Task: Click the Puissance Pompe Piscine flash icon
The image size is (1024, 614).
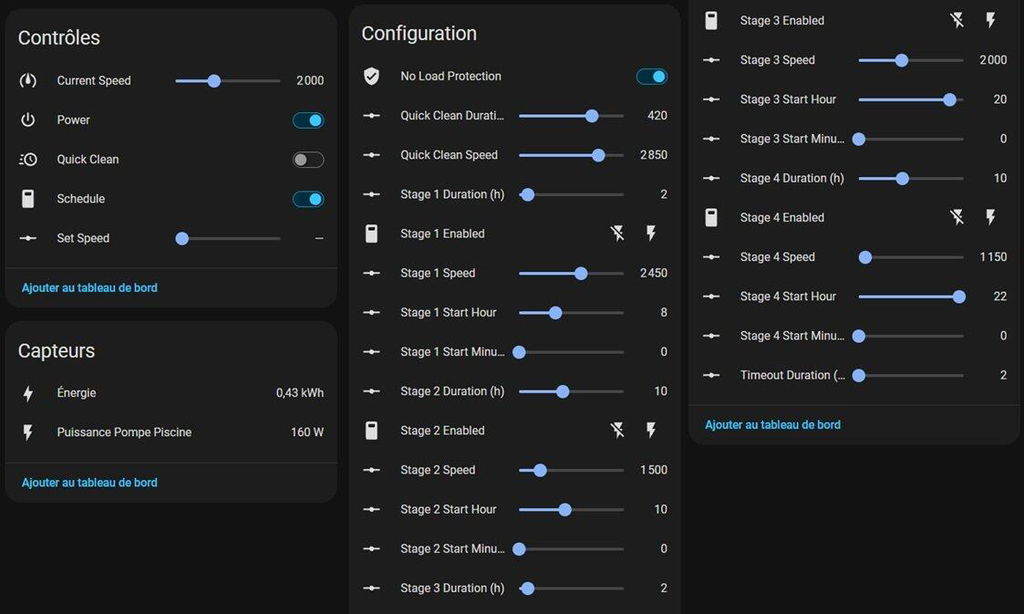Action: pyautogui.click(x=28, y=432)
